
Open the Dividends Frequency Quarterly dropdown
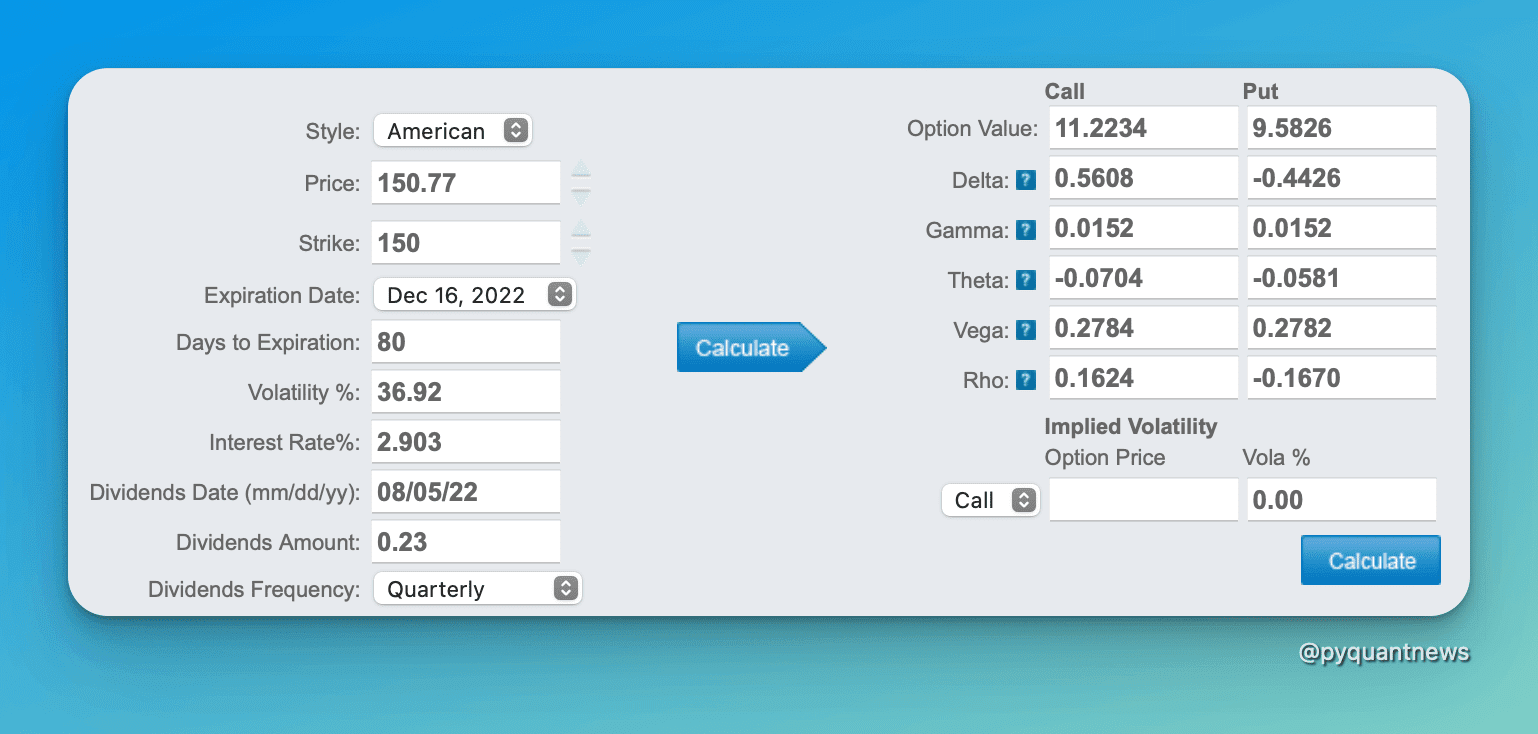pos(477,588)
